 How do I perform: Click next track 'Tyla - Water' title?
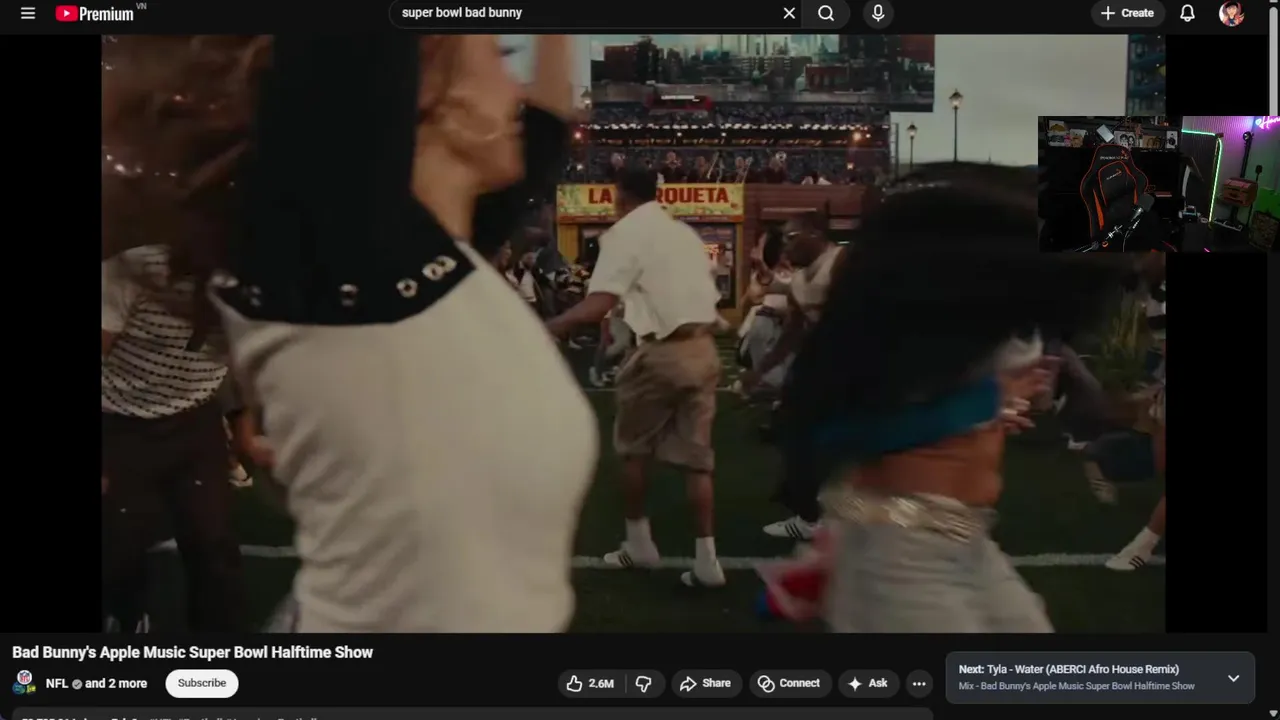coord(1069,669)
